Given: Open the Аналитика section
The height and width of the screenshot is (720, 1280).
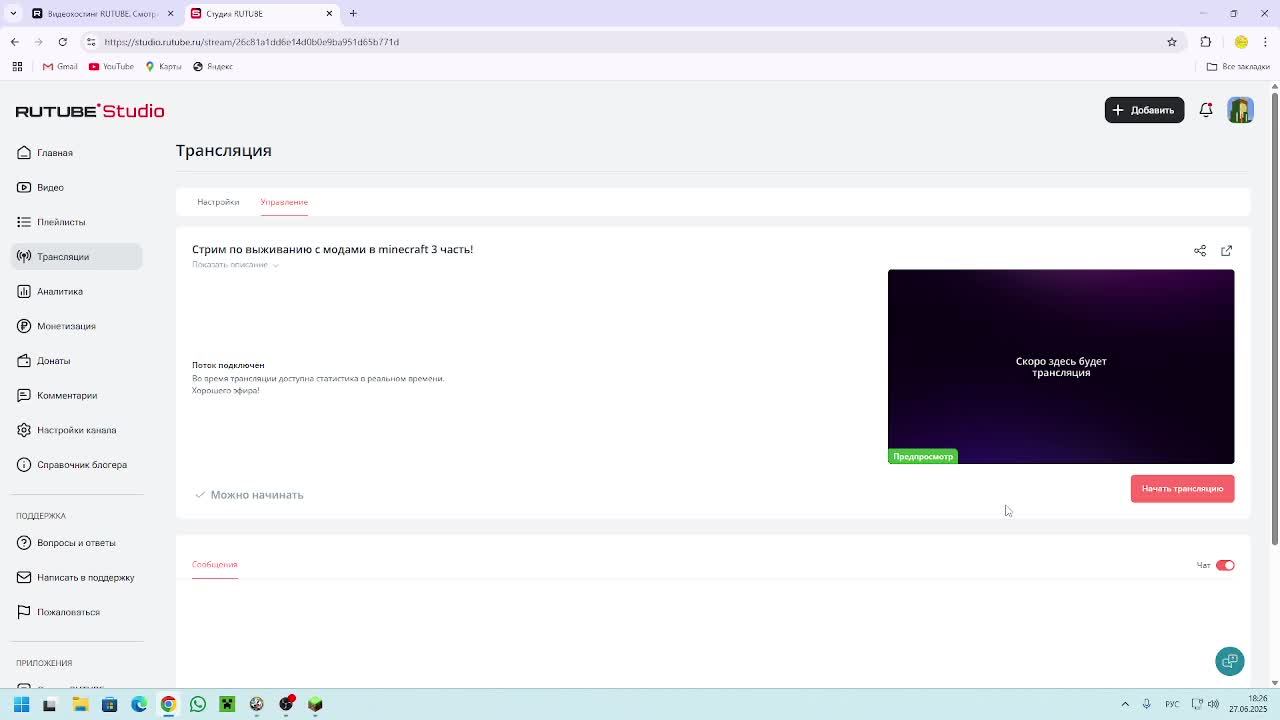Looking at the screenshot, I should coord(51,291).
